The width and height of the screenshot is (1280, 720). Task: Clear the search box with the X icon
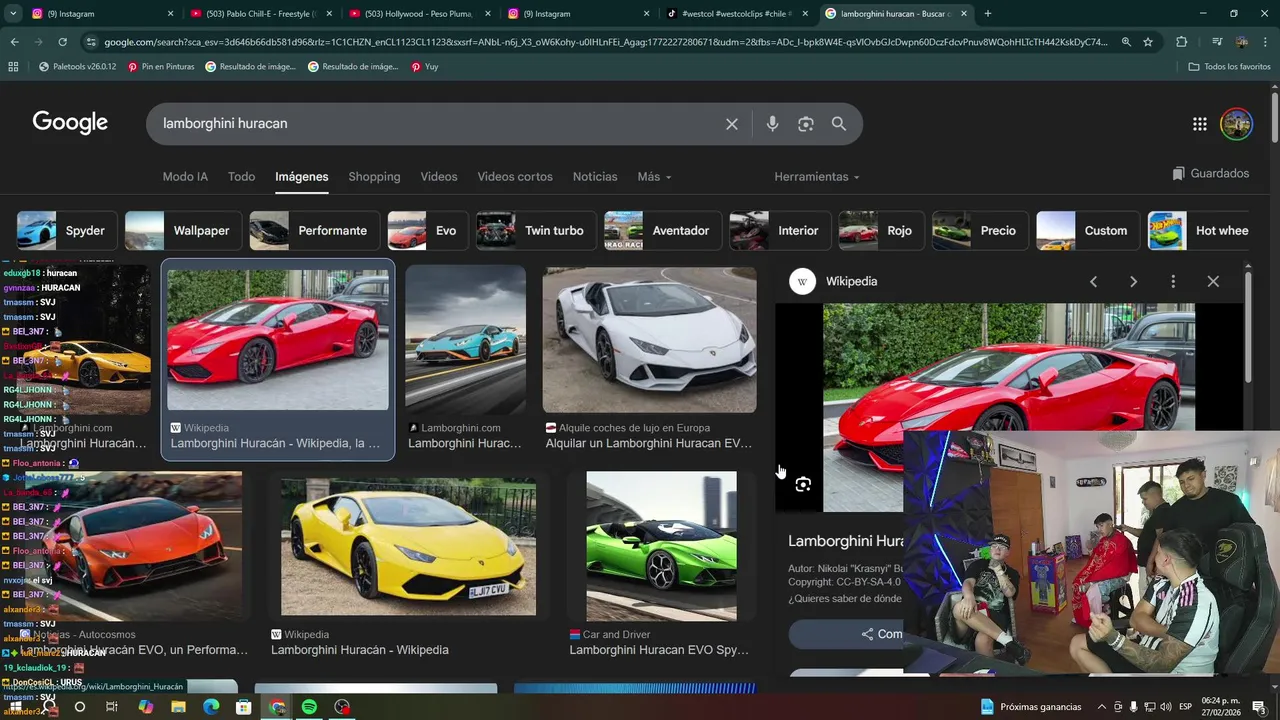click(x=732, y=124)
